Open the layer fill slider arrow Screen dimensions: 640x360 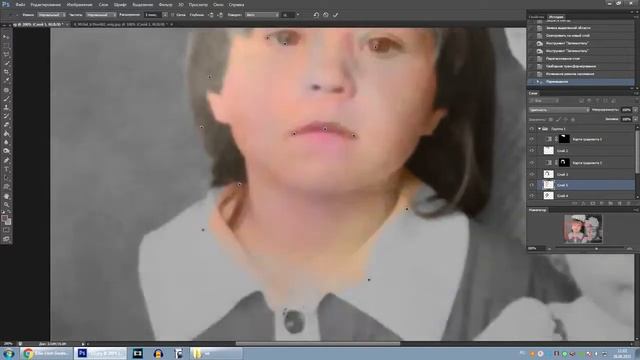pos(635,119)
